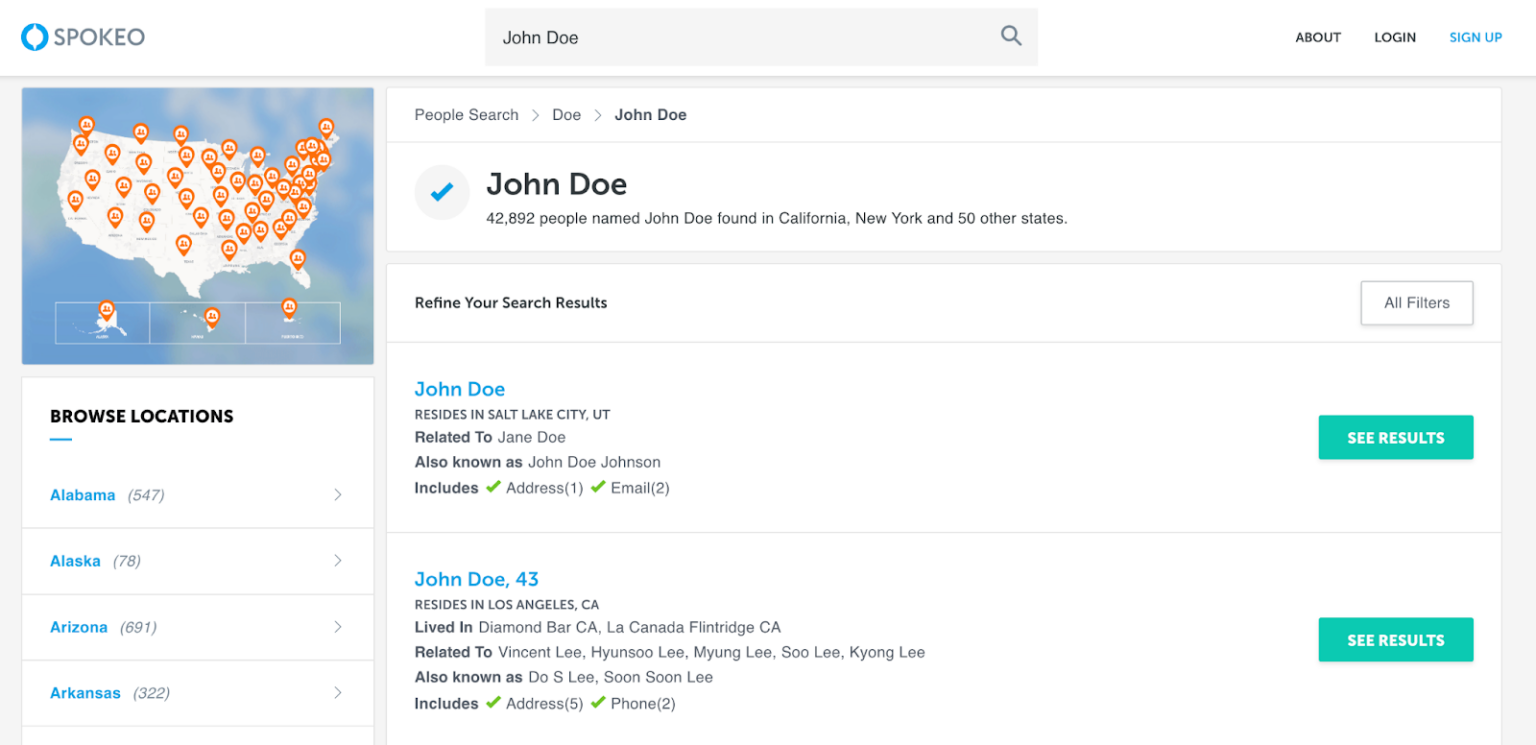
Task: Click the Spokeo logo
Action: 83,37
